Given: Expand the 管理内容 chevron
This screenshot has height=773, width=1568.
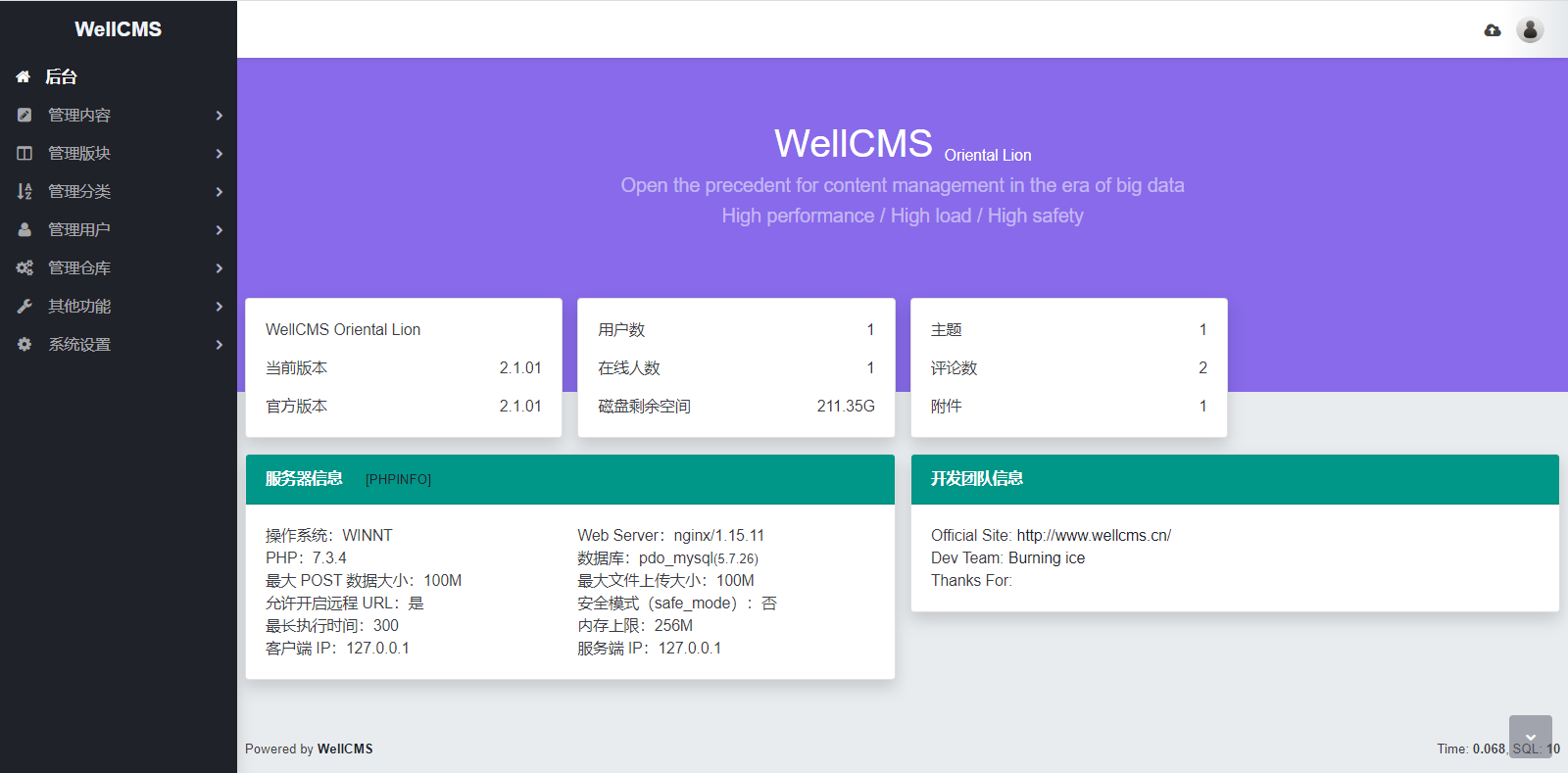Looking at the screenshot, I should point(220,116).
